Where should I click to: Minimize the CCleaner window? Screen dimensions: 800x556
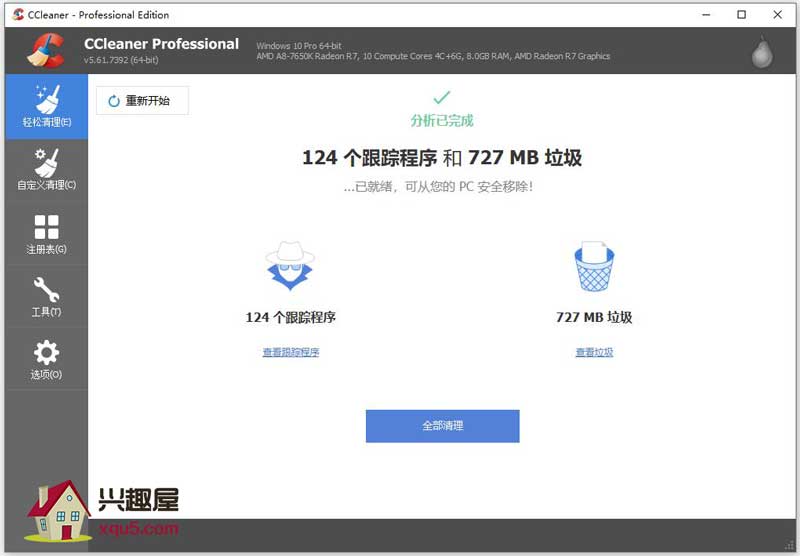coord(706,15)
